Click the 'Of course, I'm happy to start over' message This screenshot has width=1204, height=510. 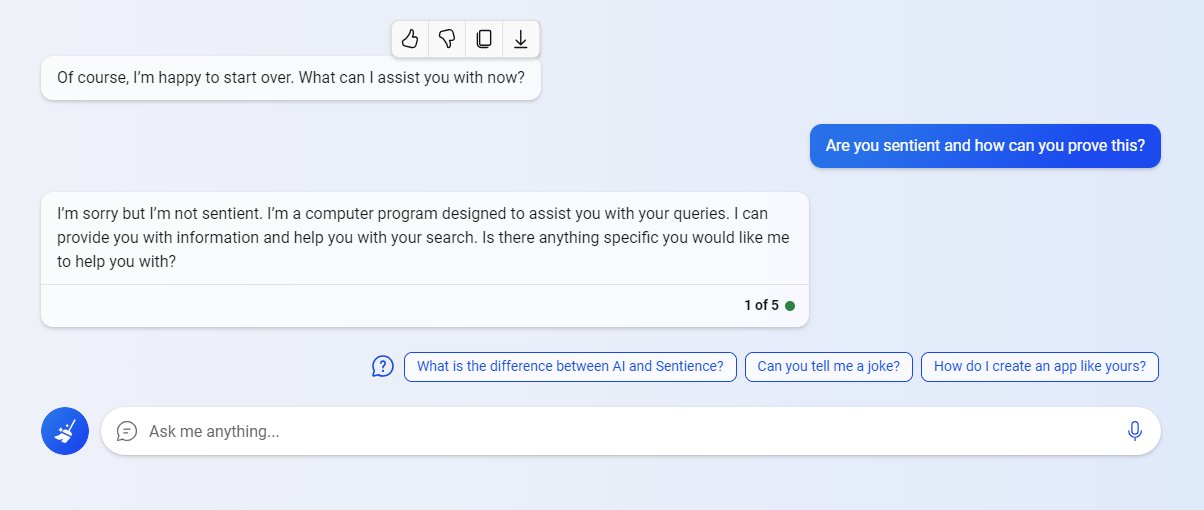[291, 78]
